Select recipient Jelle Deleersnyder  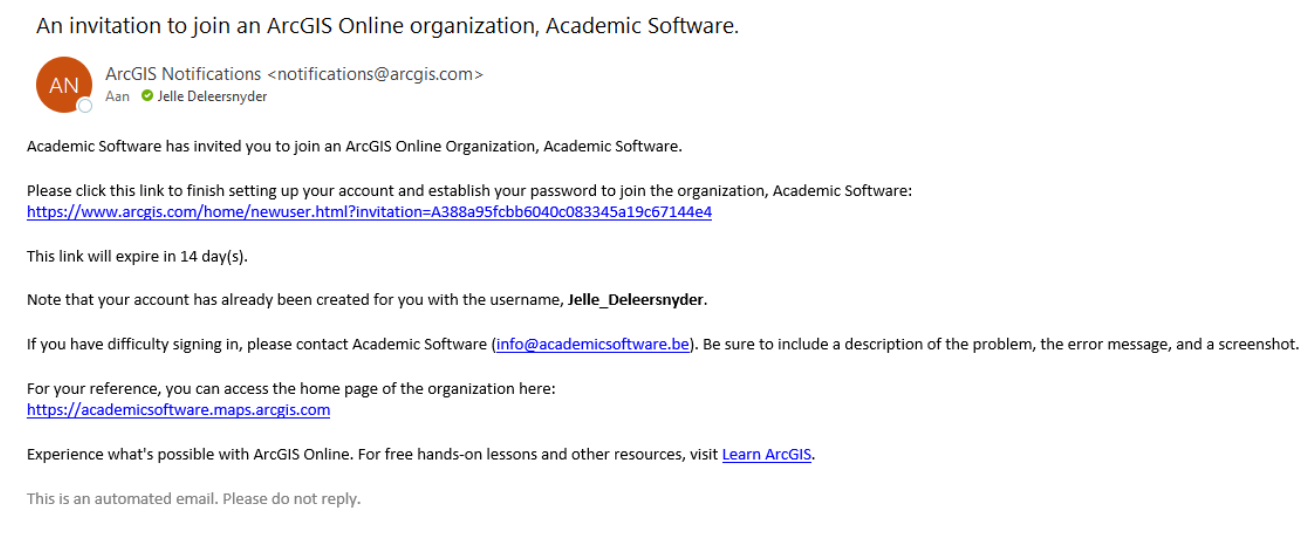[212, 97]
